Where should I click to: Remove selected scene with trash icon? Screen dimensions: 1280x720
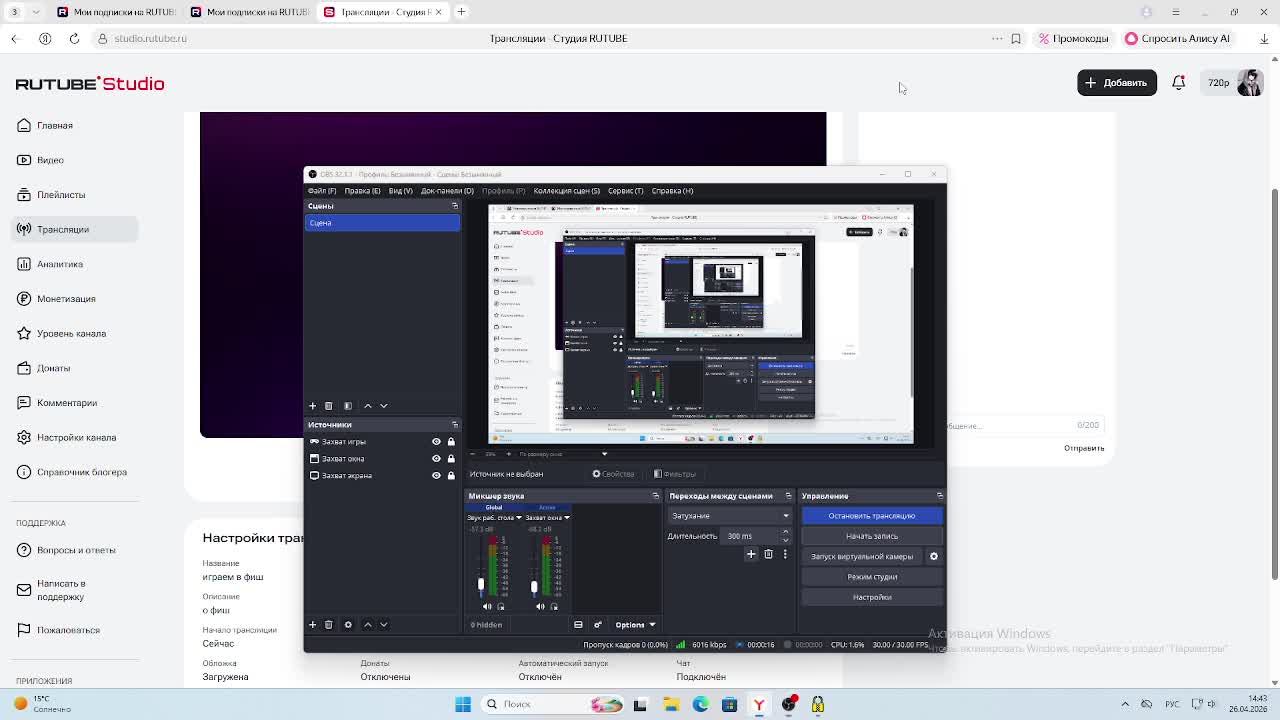click(328, 406)
